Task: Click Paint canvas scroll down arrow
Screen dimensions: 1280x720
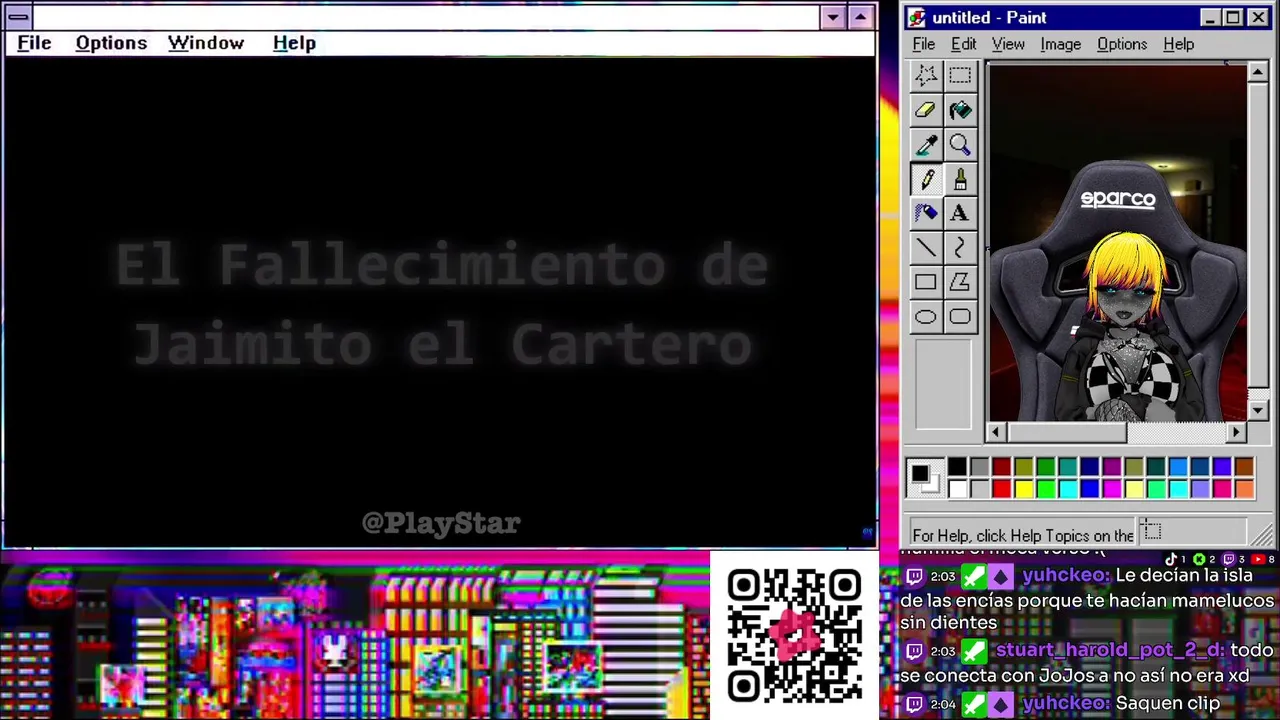Action: 1258,411
